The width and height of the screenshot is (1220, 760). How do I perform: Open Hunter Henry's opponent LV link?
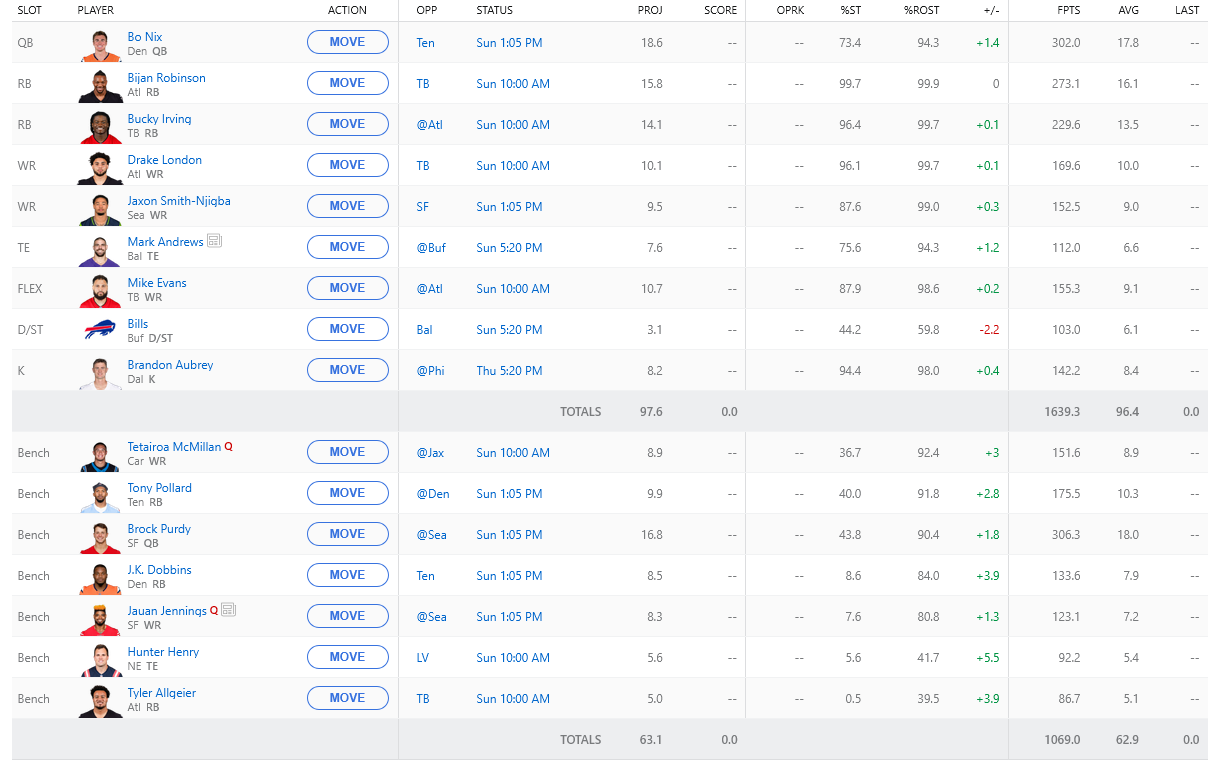(424, 658)
